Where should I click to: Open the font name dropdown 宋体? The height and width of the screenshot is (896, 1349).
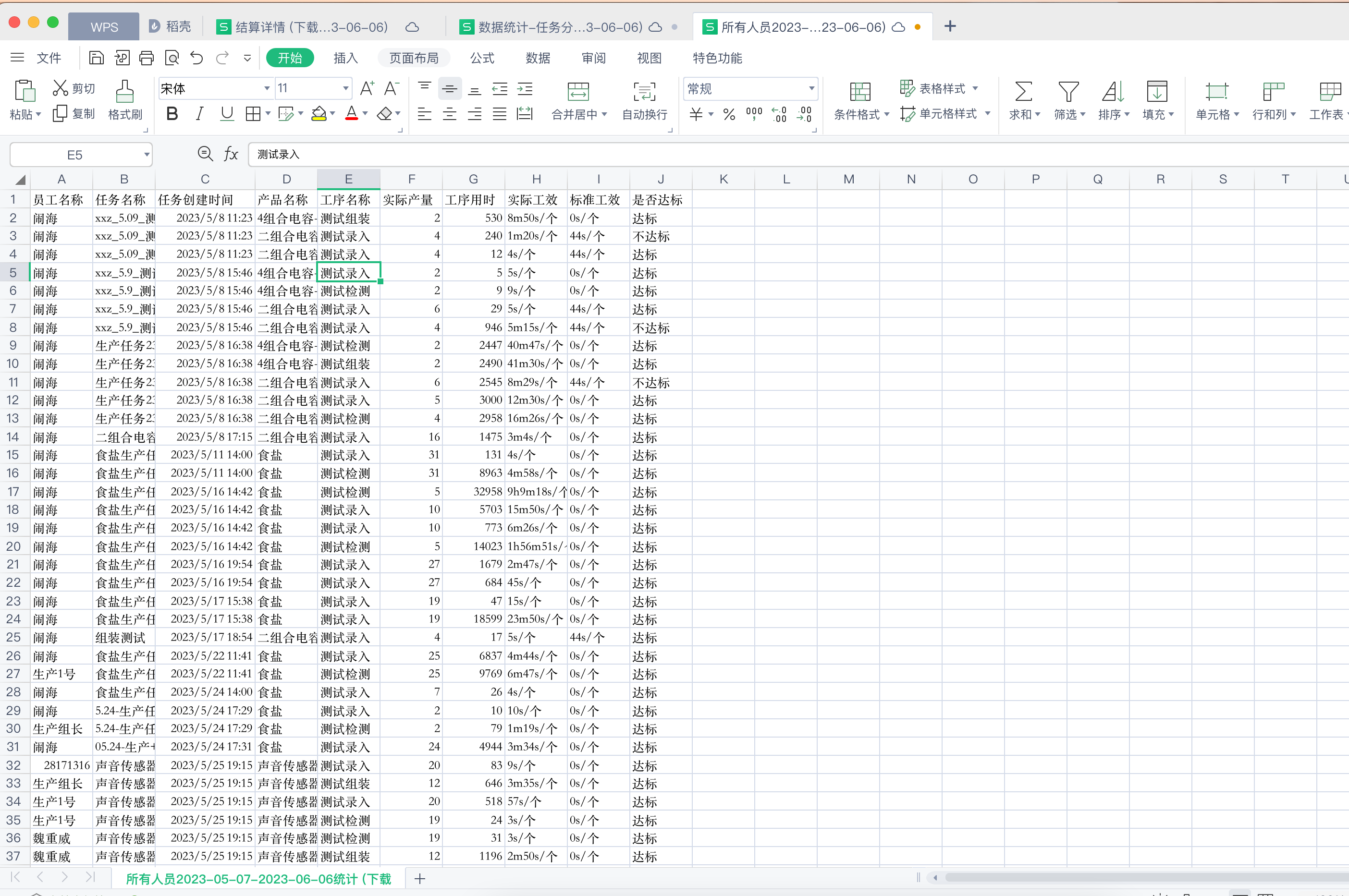point(267,88)
